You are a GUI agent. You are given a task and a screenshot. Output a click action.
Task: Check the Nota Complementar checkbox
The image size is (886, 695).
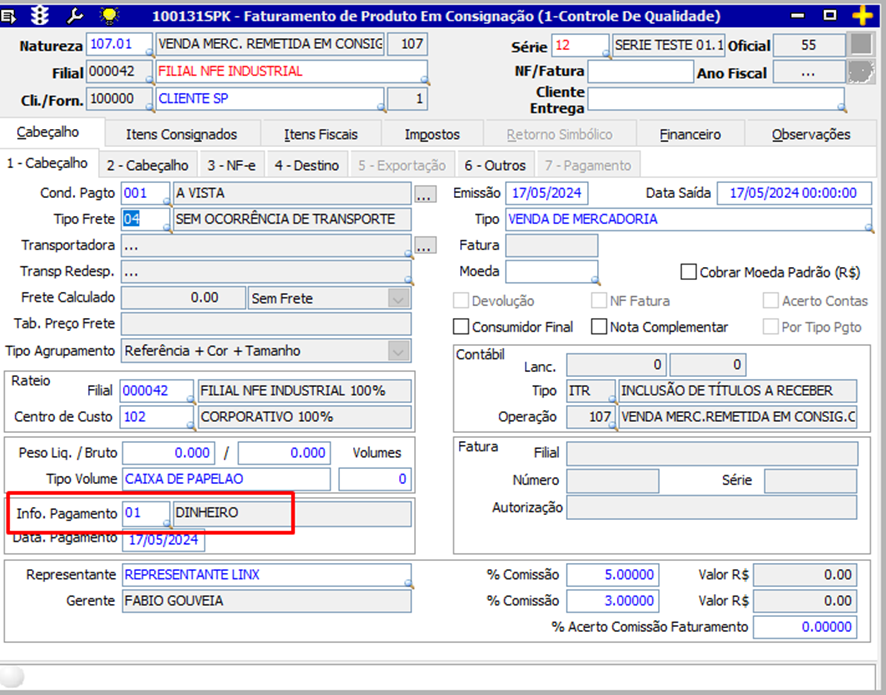599,327
